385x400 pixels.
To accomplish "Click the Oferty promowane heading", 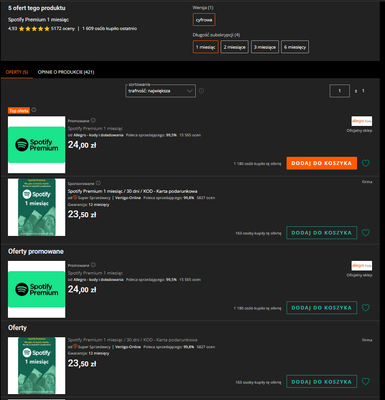I will 36,251.
